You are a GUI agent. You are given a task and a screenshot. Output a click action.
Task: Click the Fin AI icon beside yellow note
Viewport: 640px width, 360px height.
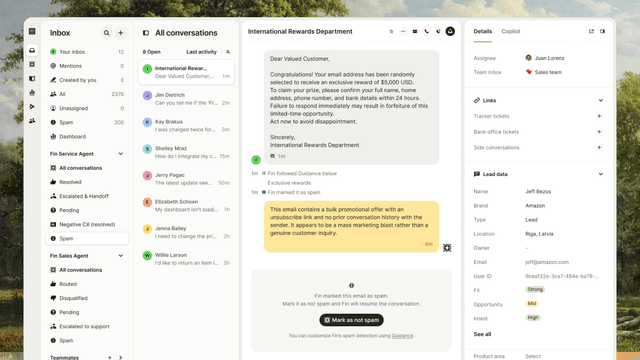[447, 248]
